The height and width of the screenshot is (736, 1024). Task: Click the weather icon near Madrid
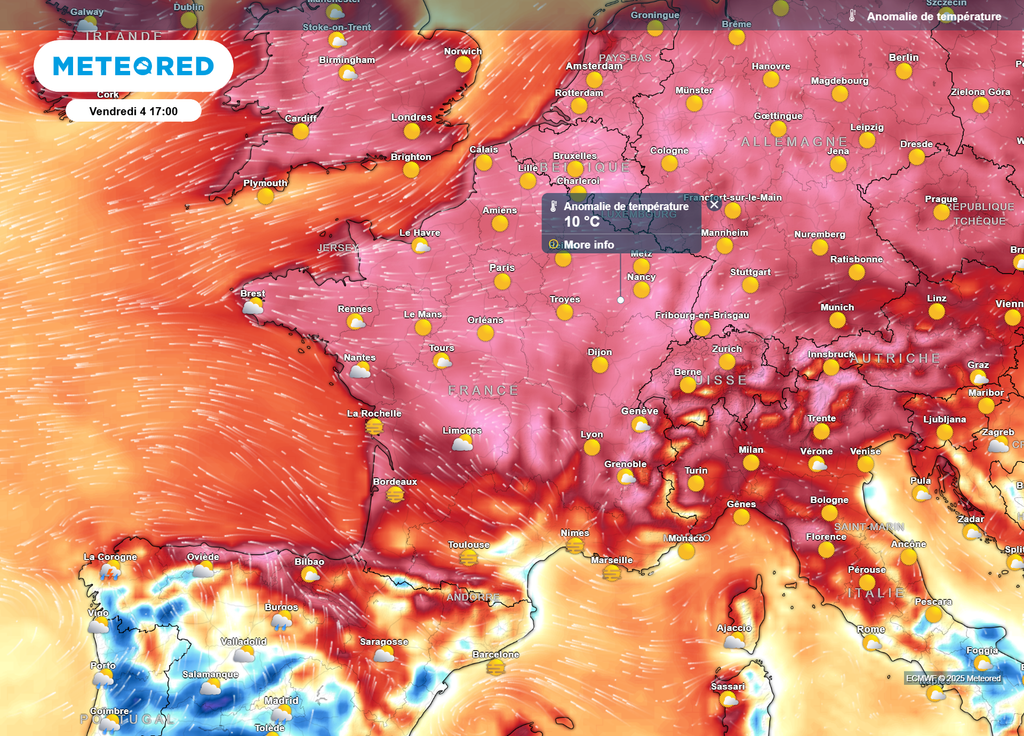coord(283,712)
